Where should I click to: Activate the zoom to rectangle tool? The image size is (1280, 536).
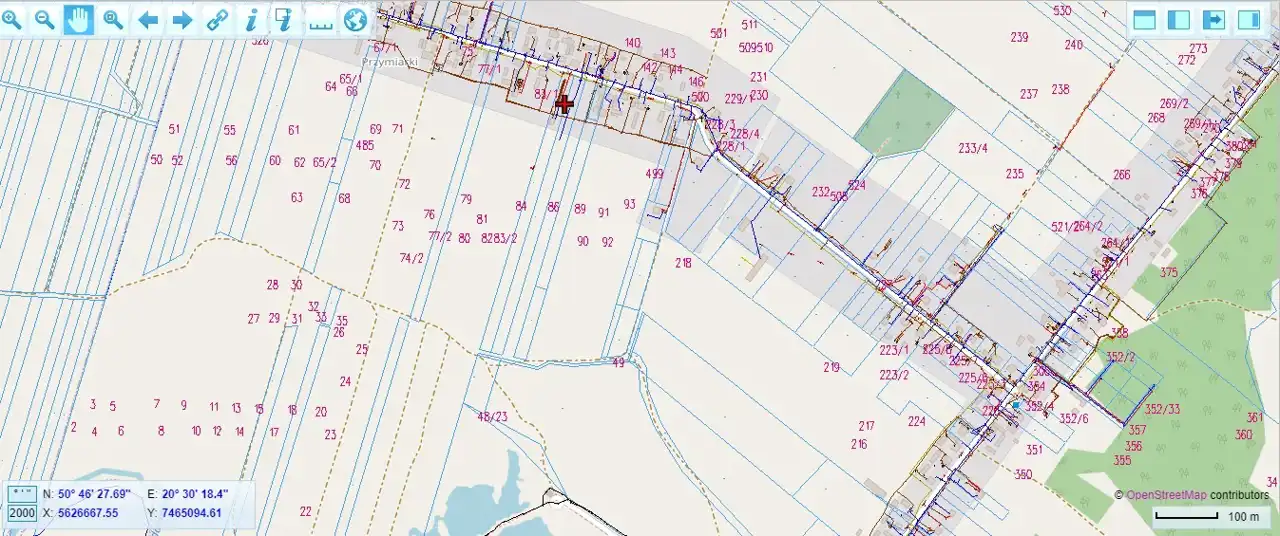click(x=114, y=19)
